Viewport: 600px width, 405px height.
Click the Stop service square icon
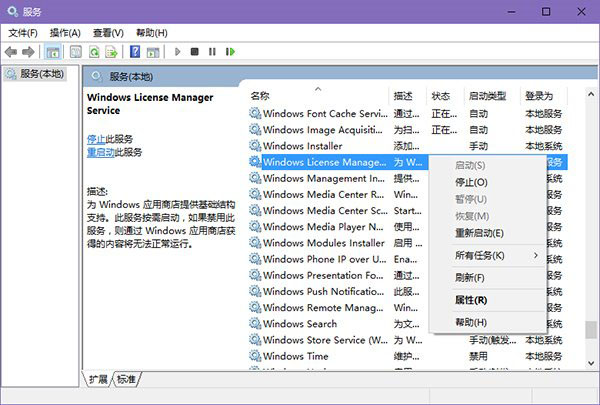click(x=194, y=52)
